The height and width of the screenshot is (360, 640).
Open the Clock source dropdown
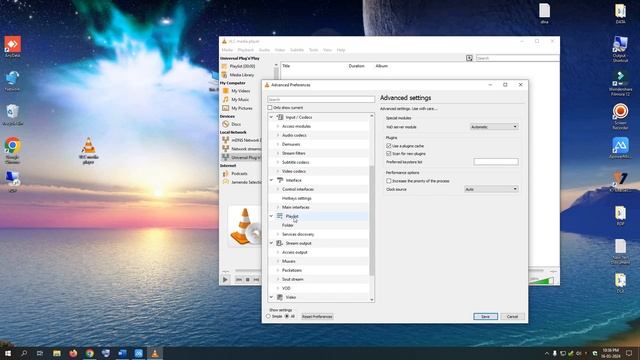pos(491,189)
